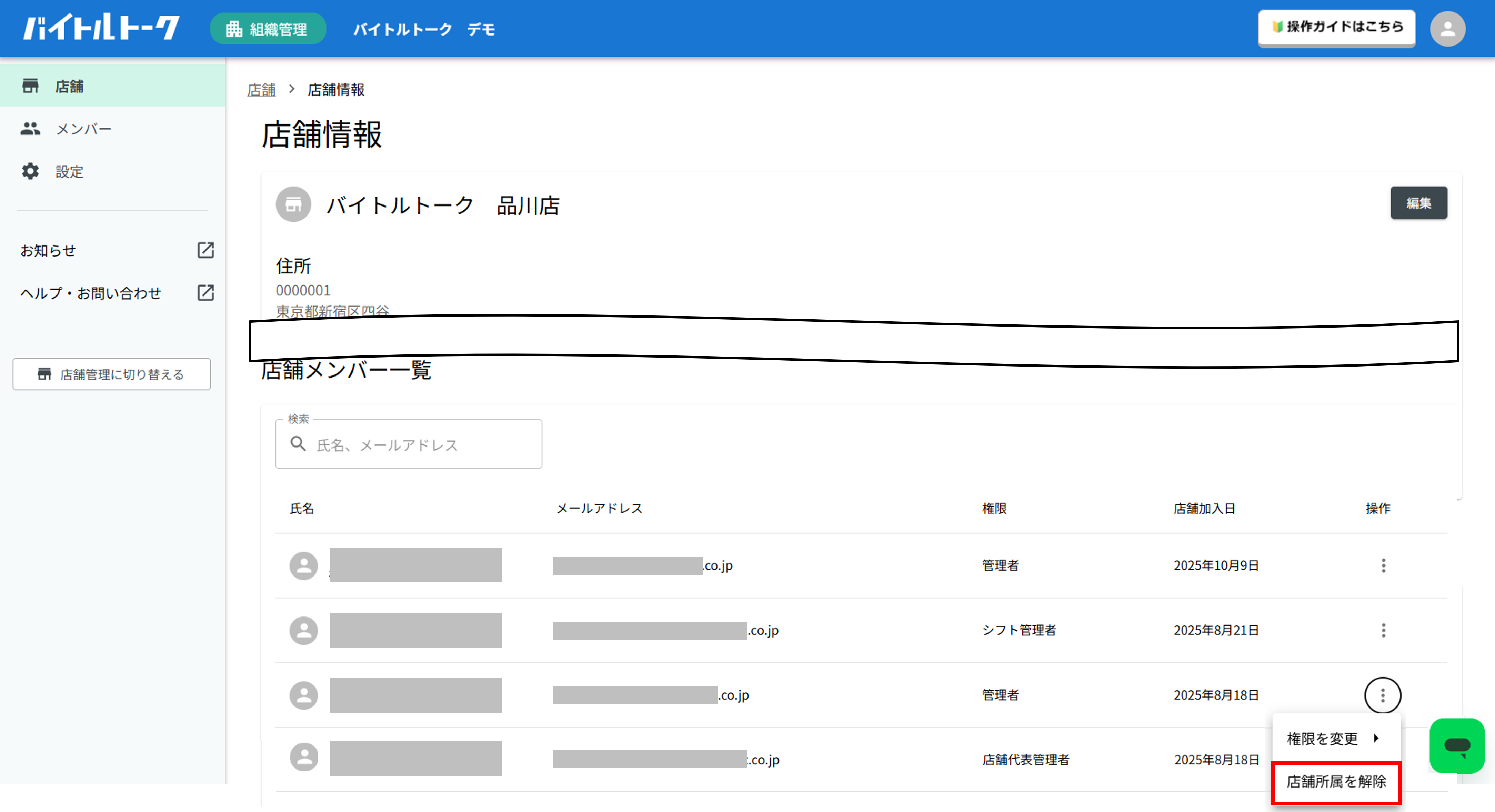Go to 店舗 breadcrumb link
Image resolution: width=1495 pixels, height=812 pixels.
click(x=261, y=90)
